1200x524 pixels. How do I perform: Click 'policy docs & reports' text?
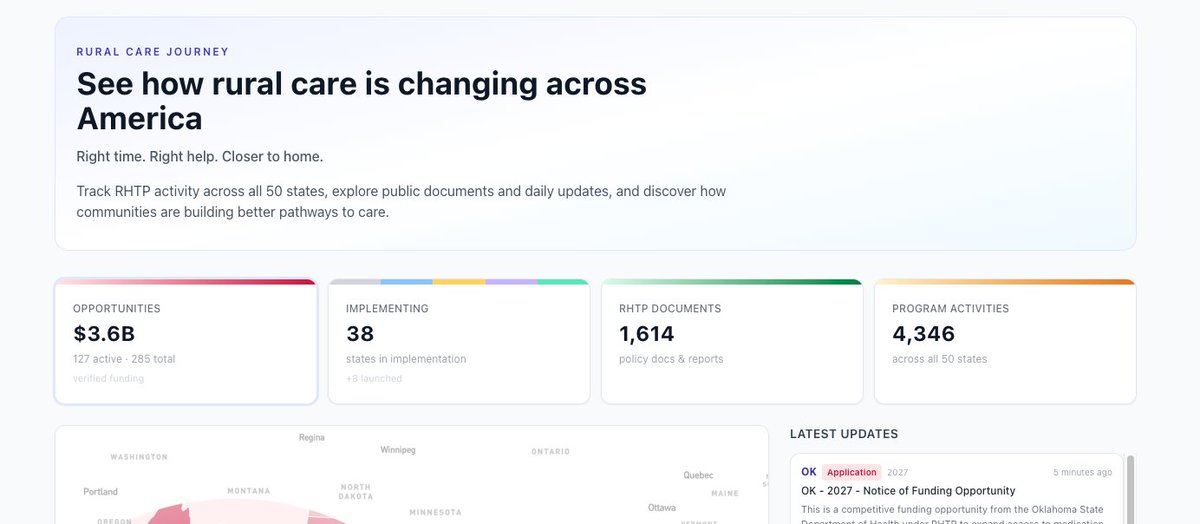pos(671,359)
